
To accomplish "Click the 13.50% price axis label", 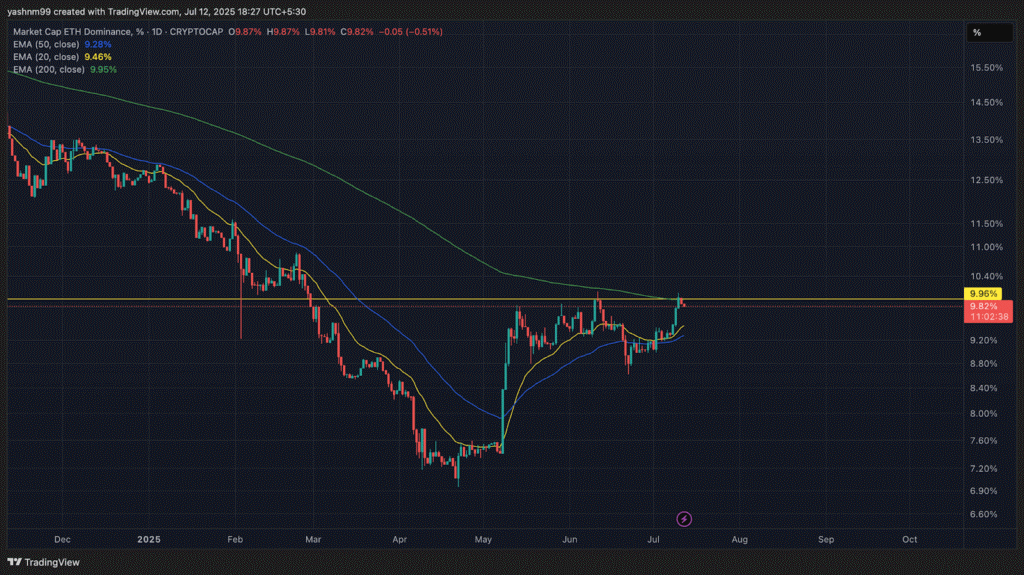I will tap(986, 140).
